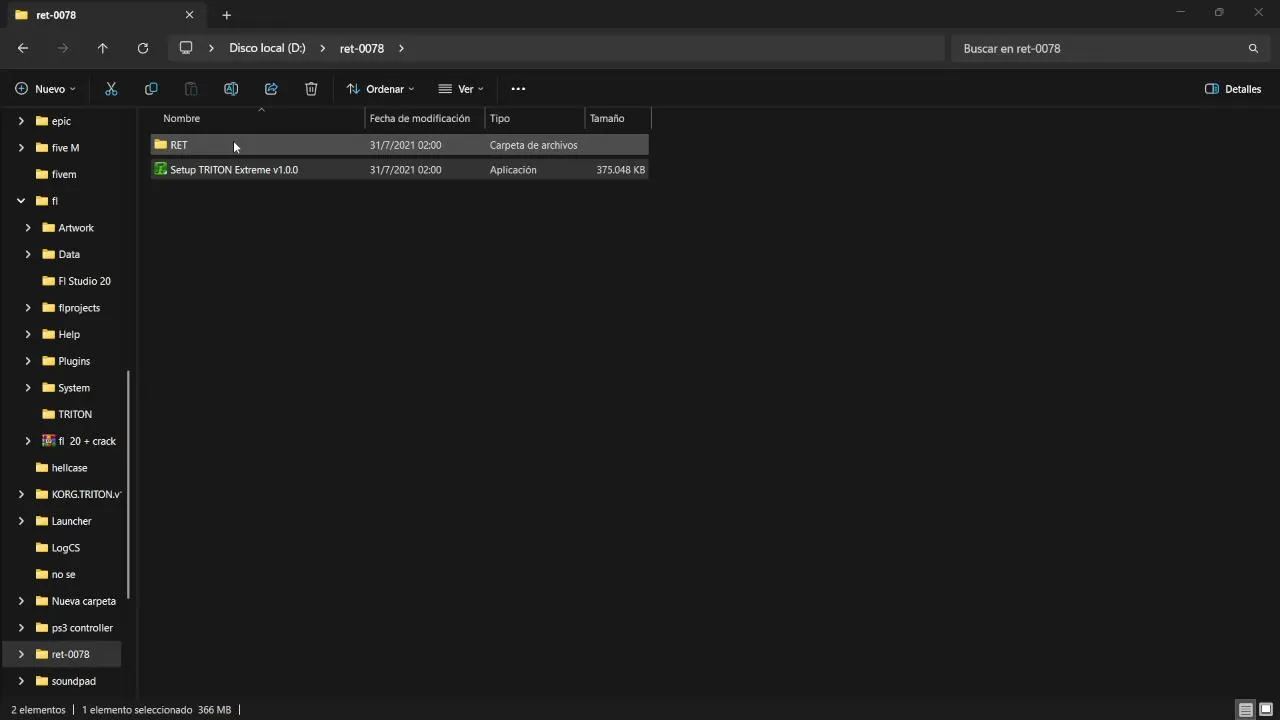Screen dimensions: 1280x720
Task: Refresh the current folder view
Action: (x=143, y=48)
